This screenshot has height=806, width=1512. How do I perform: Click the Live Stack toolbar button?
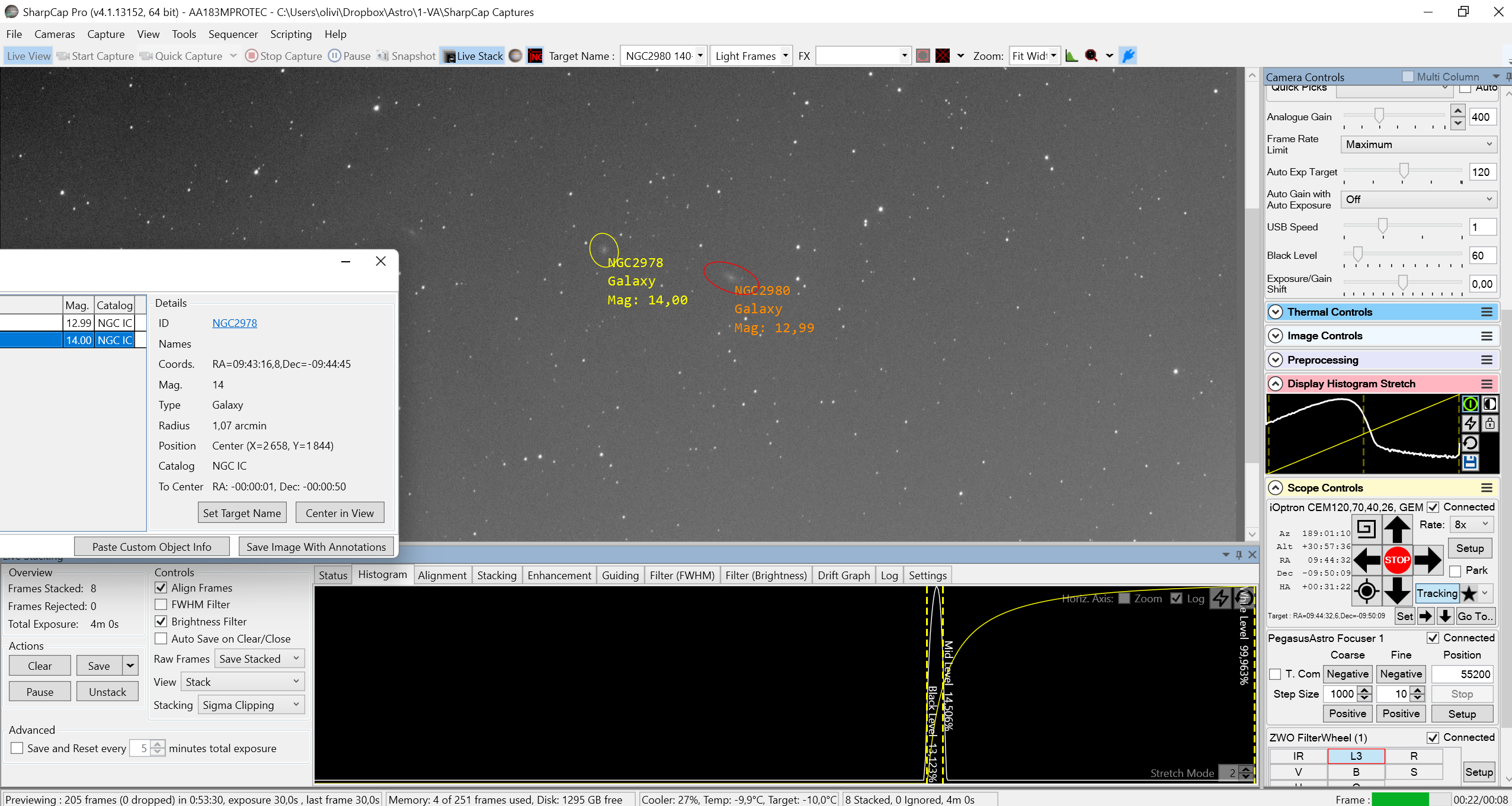pyautogui.click(x=473, y=56)
